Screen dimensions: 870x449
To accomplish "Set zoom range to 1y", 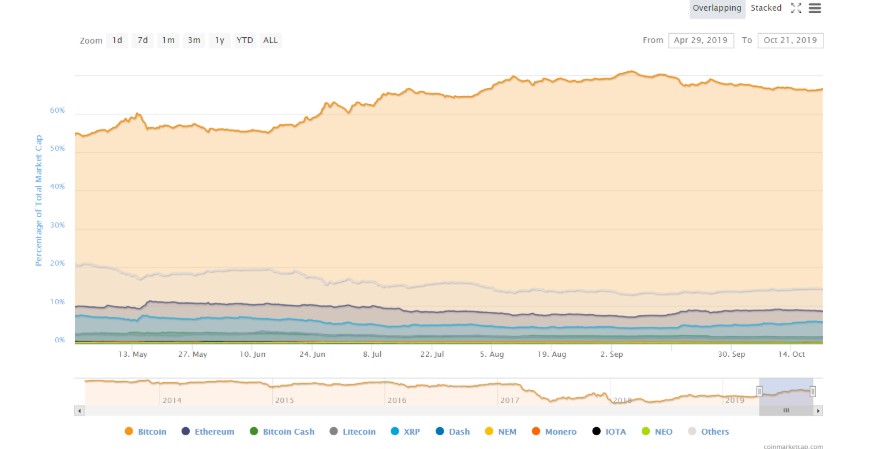I will click(220, 41).
